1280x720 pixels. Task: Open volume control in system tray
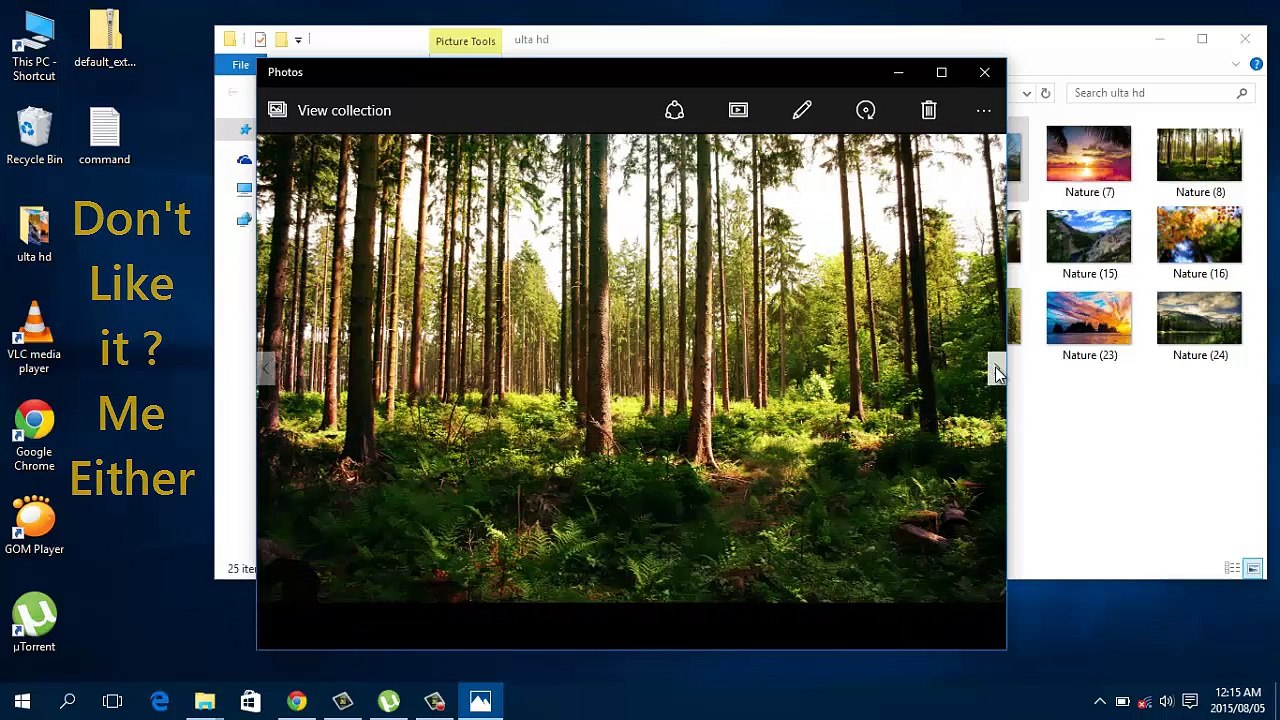[x=1167, y=701]
